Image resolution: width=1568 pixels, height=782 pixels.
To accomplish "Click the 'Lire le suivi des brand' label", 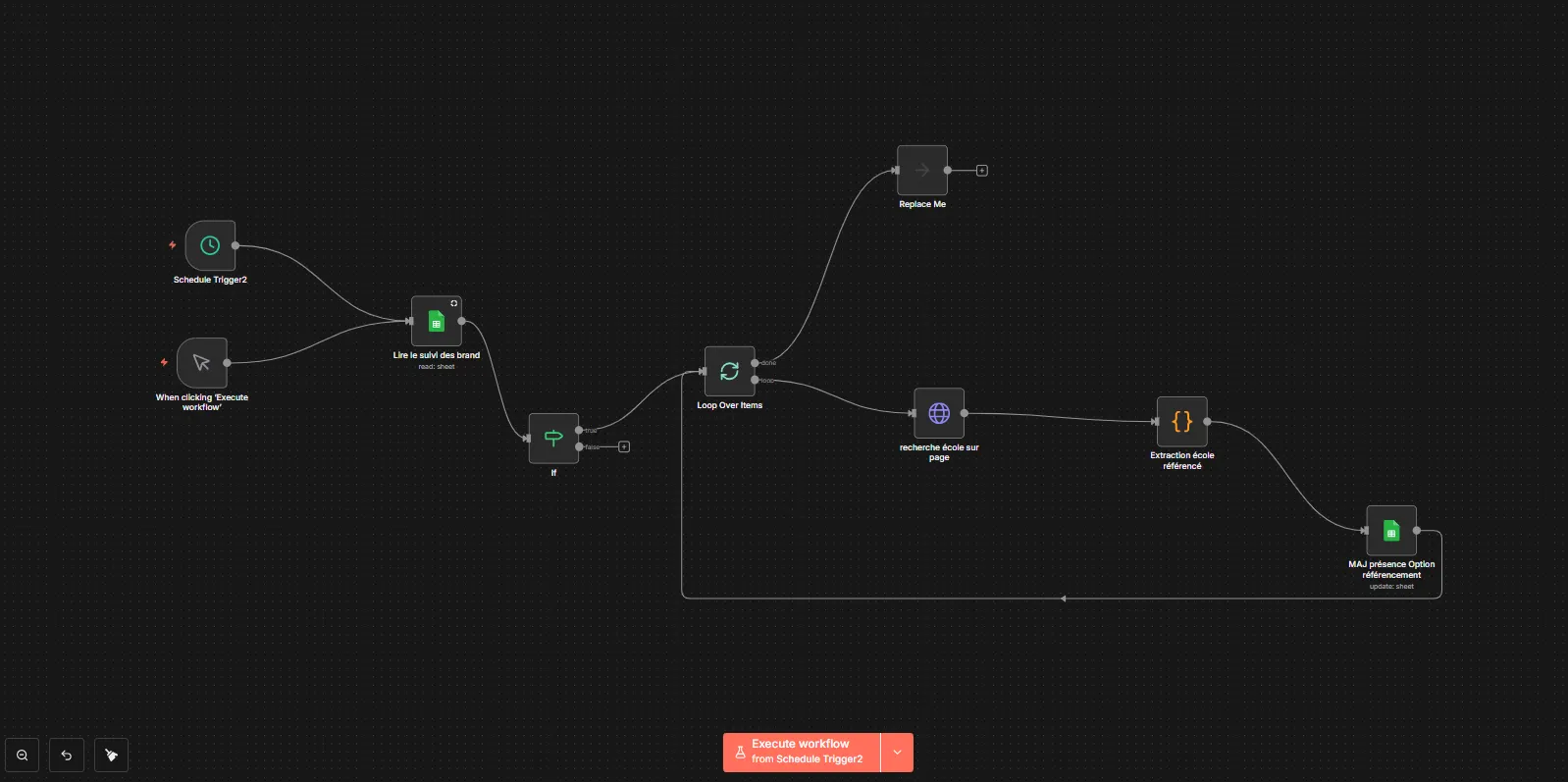I will [x=437, y=355].
